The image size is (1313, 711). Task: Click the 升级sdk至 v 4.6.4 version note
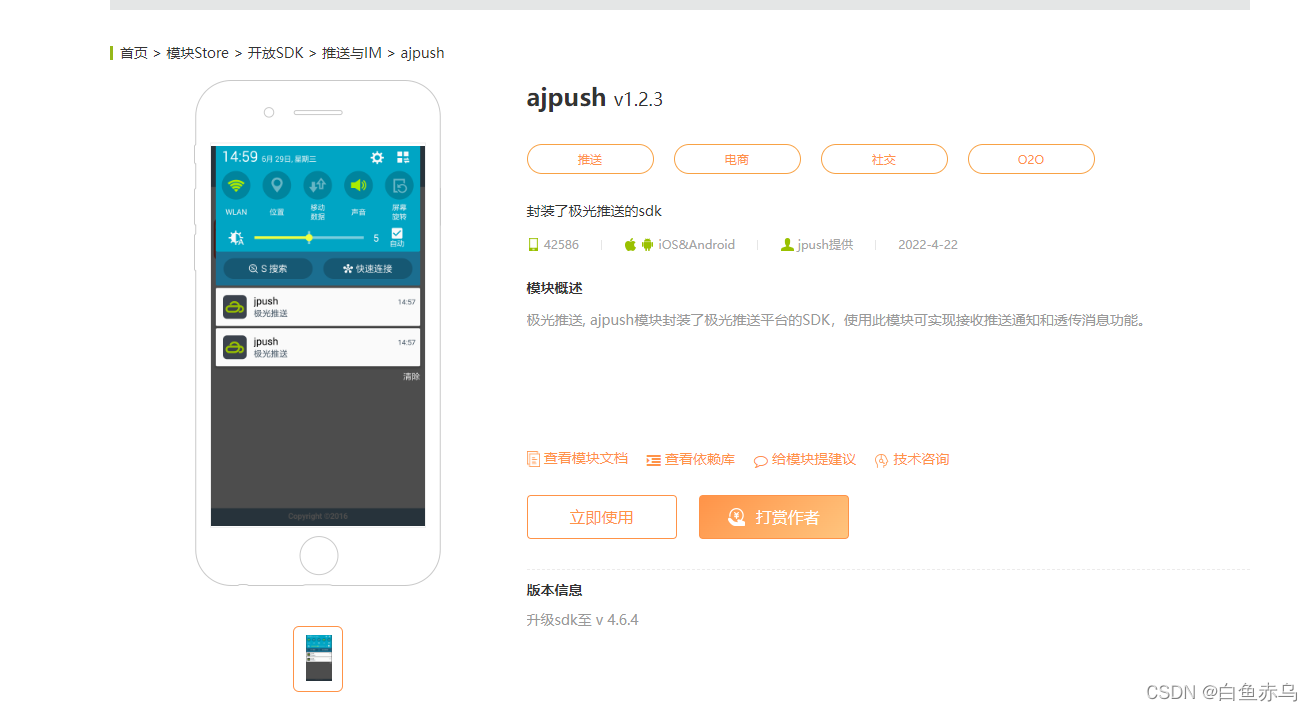[x=583, y=620]
